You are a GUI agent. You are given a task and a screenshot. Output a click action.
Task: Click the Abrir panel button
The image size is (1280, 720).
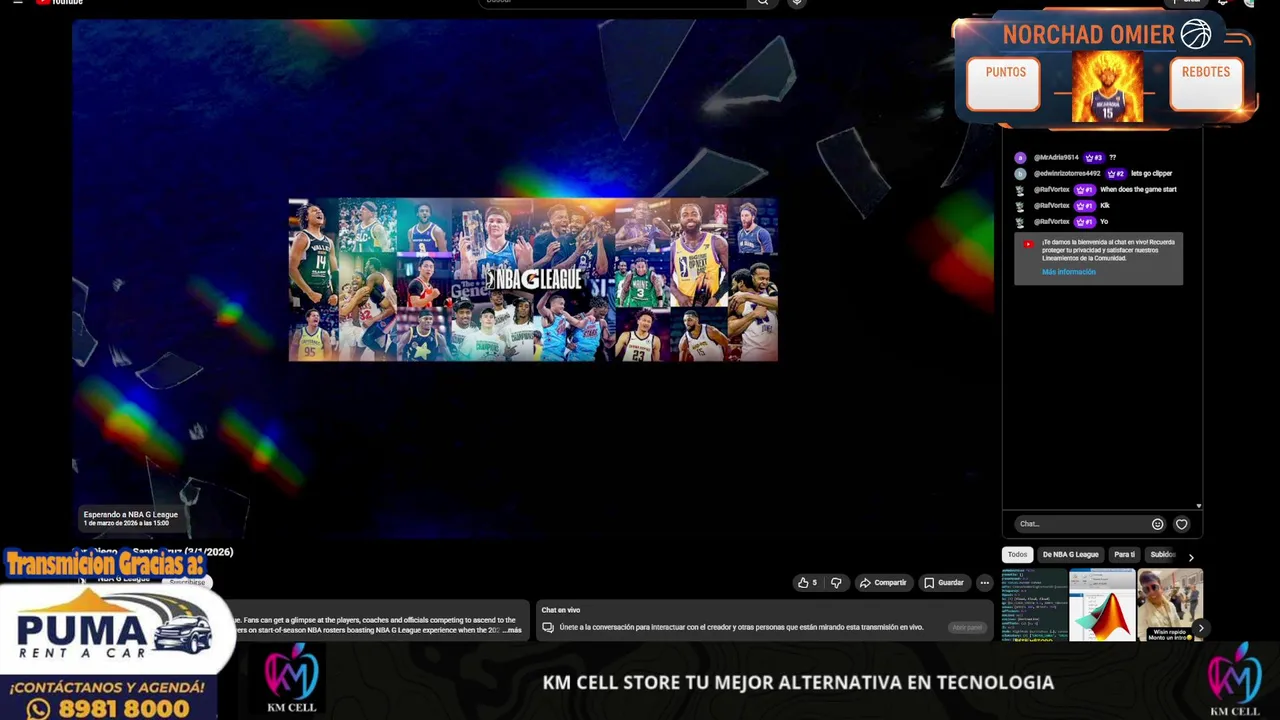pyautogui.click(x=967, y=628)
